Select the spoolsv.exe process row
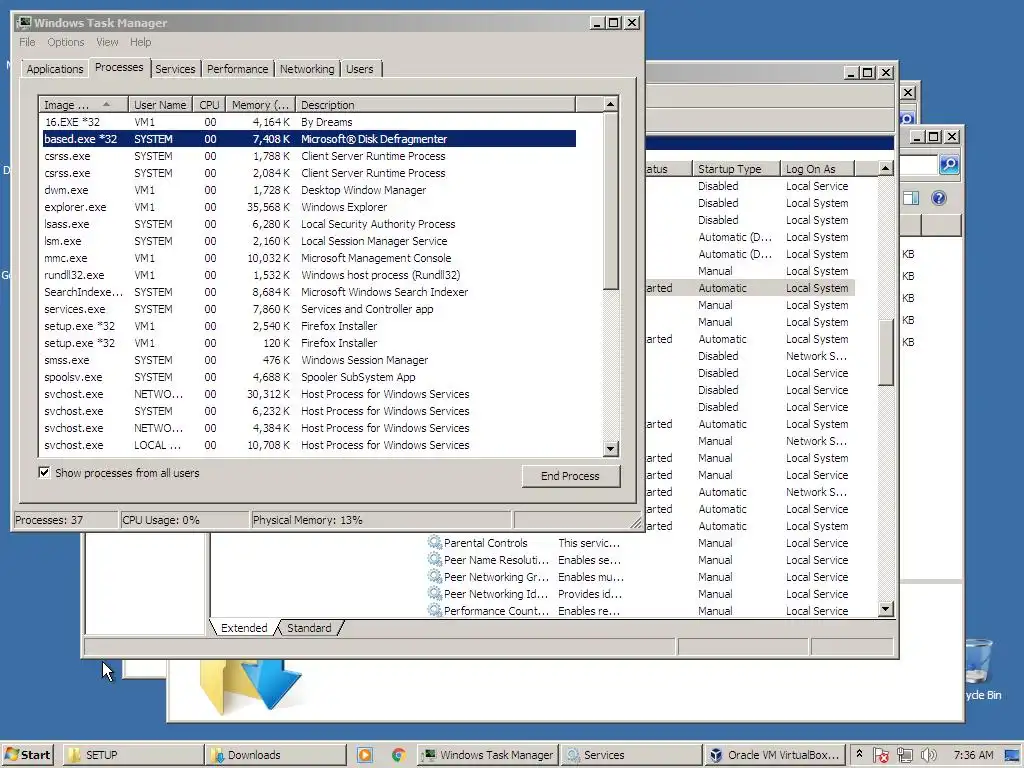The width and height of the screenshot is (1024, 768). click(309, 377)
